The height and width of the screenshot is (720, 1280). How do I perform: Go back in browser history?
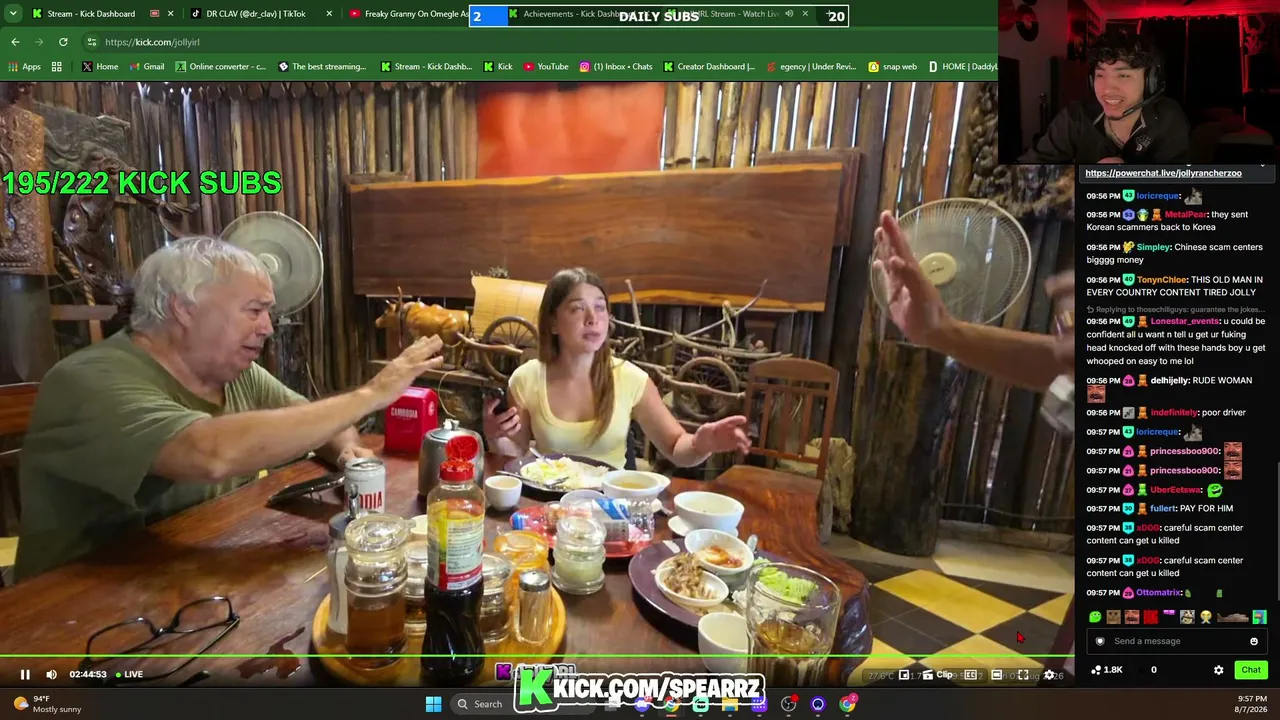(15, 42)
